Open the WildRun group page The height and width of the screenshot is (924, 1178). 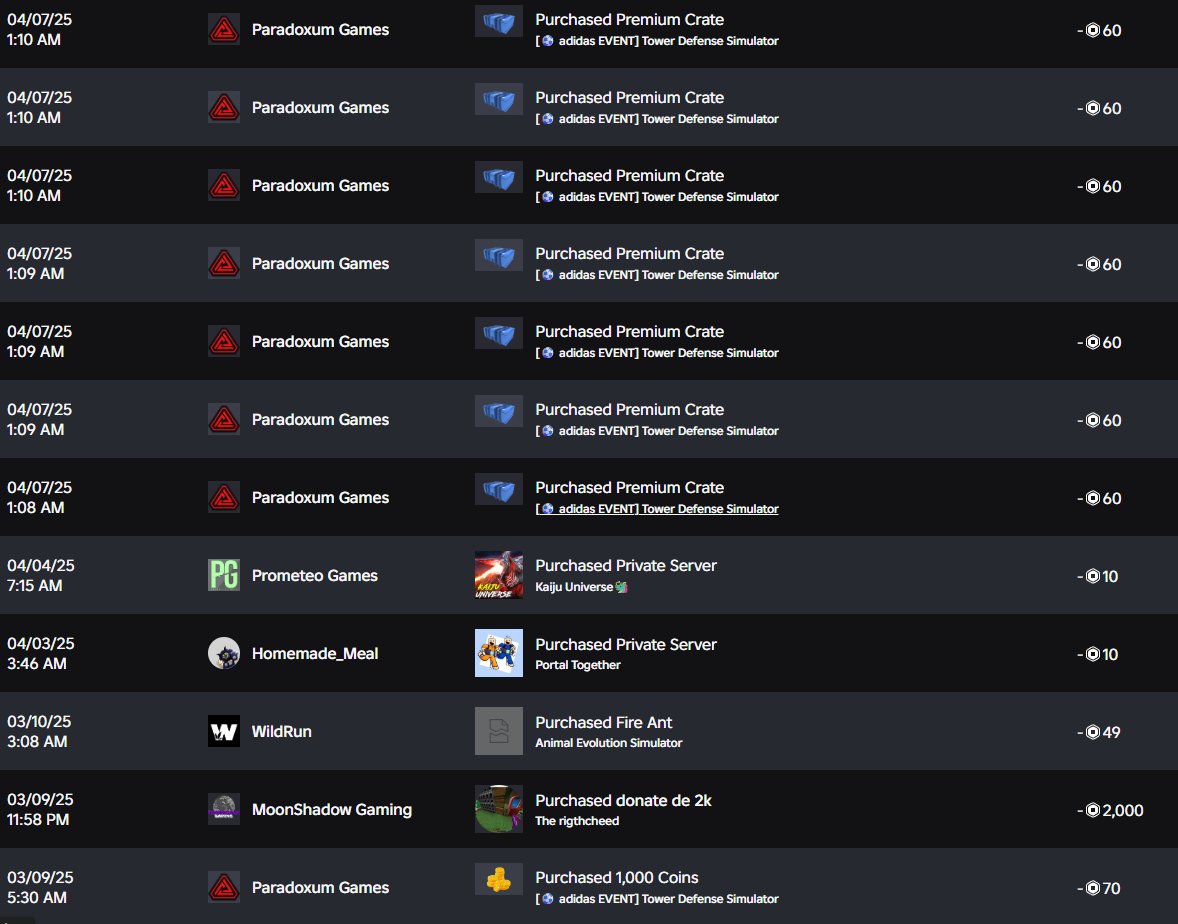(x=282, y=732)
